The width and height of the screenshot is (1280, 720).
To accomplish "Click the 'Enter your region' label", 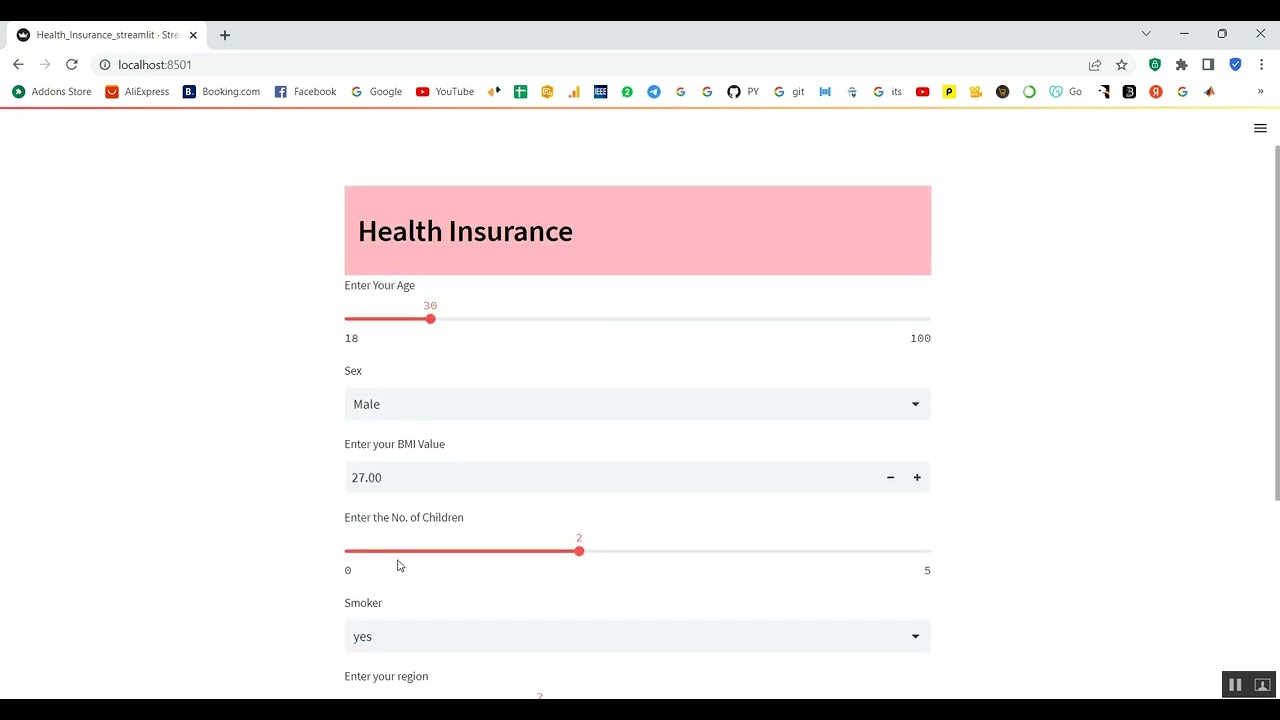I will (x=386, y=676).
